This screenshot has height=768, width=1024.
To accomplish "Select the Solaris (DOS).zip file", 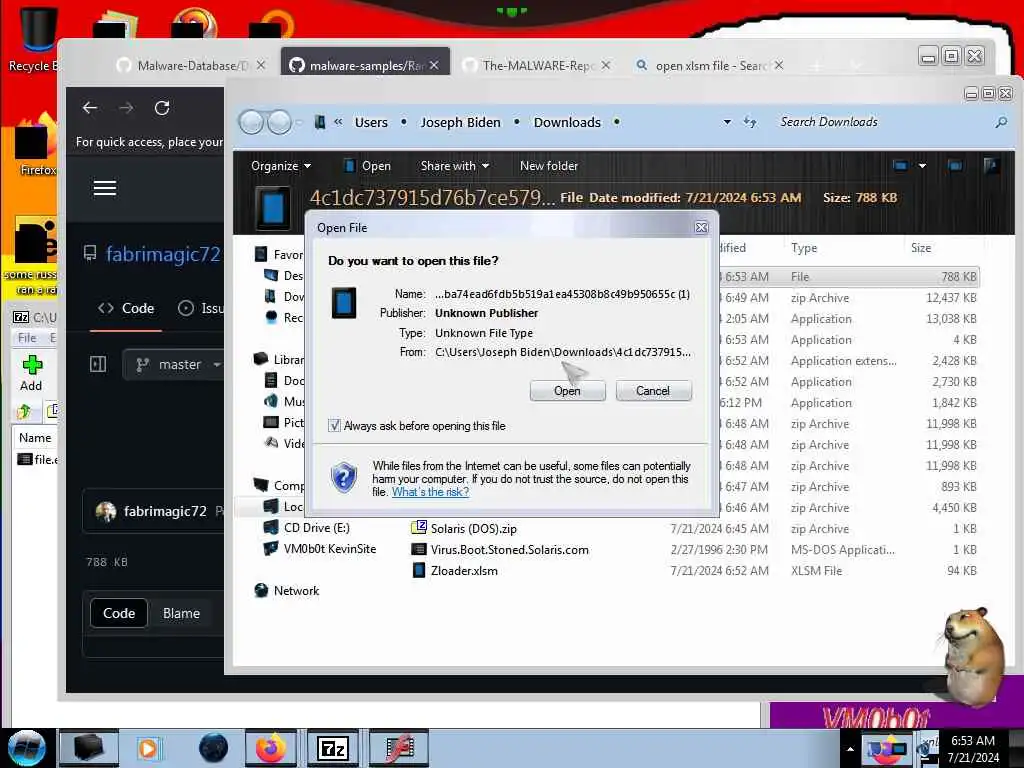I will [x=473, y=529].
